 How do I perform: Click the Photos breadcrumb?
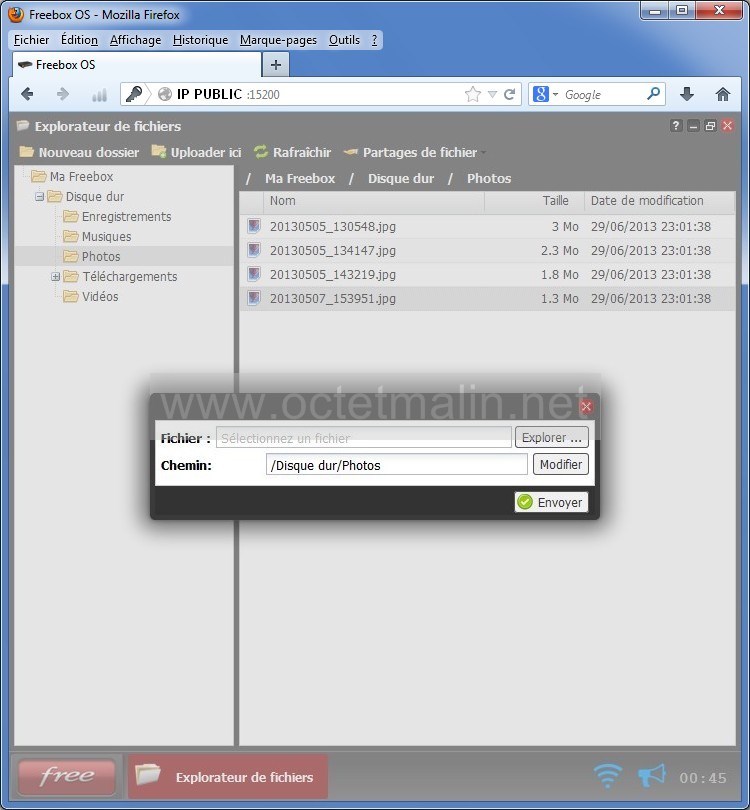click(489, 179)
